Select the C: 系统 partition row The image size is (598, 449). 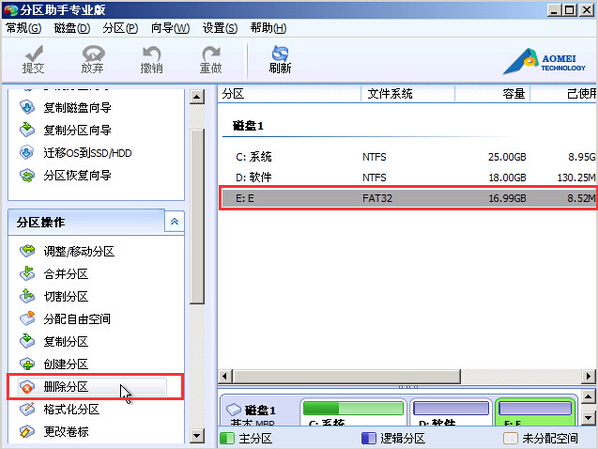pyautogui.click(x=409, y=157)
